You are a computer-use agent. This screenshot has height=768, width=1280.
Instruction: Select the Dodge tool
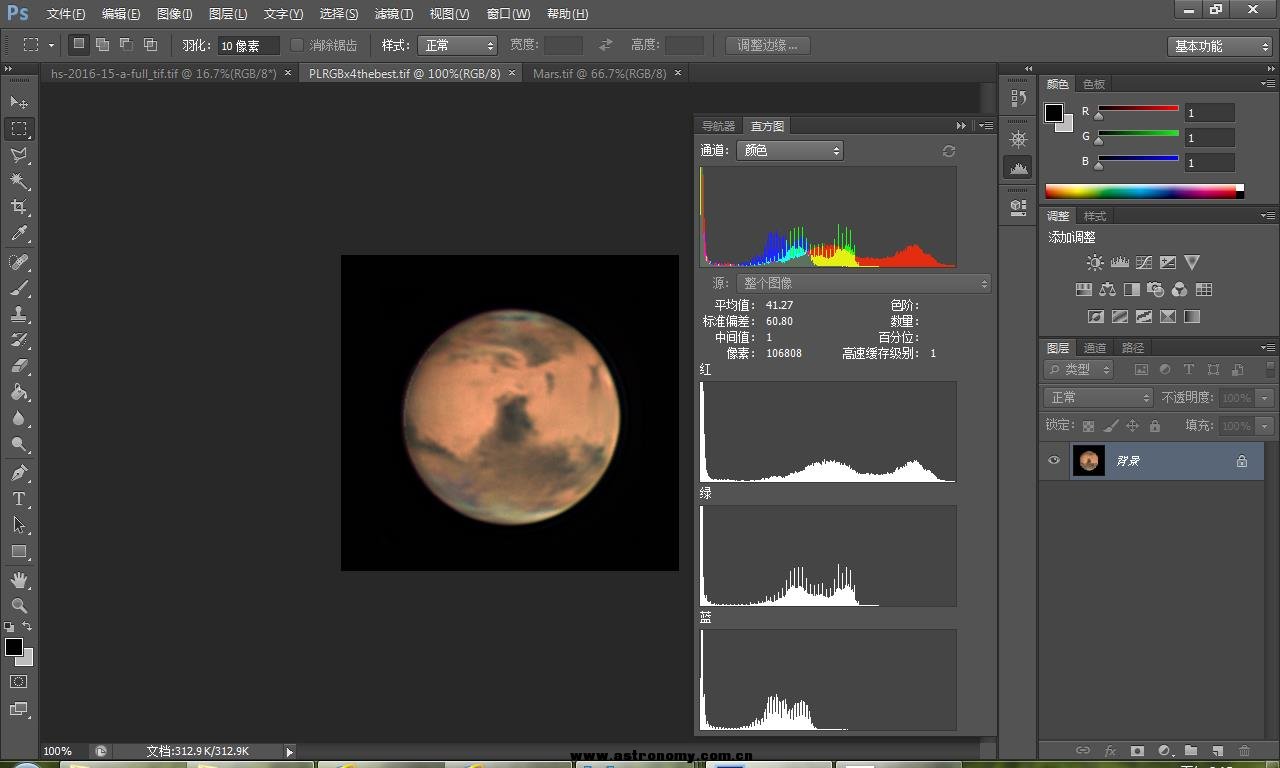tap(19, 444)
